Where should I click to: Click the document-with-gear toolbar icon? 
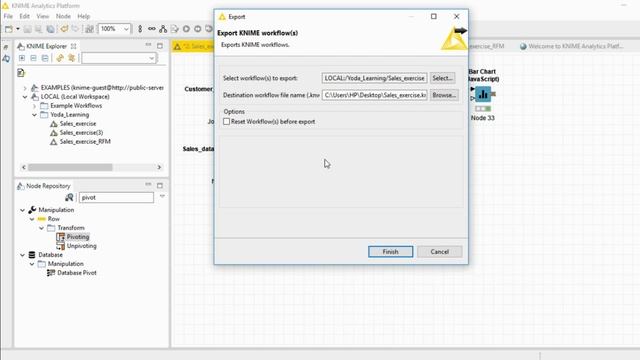175,29
